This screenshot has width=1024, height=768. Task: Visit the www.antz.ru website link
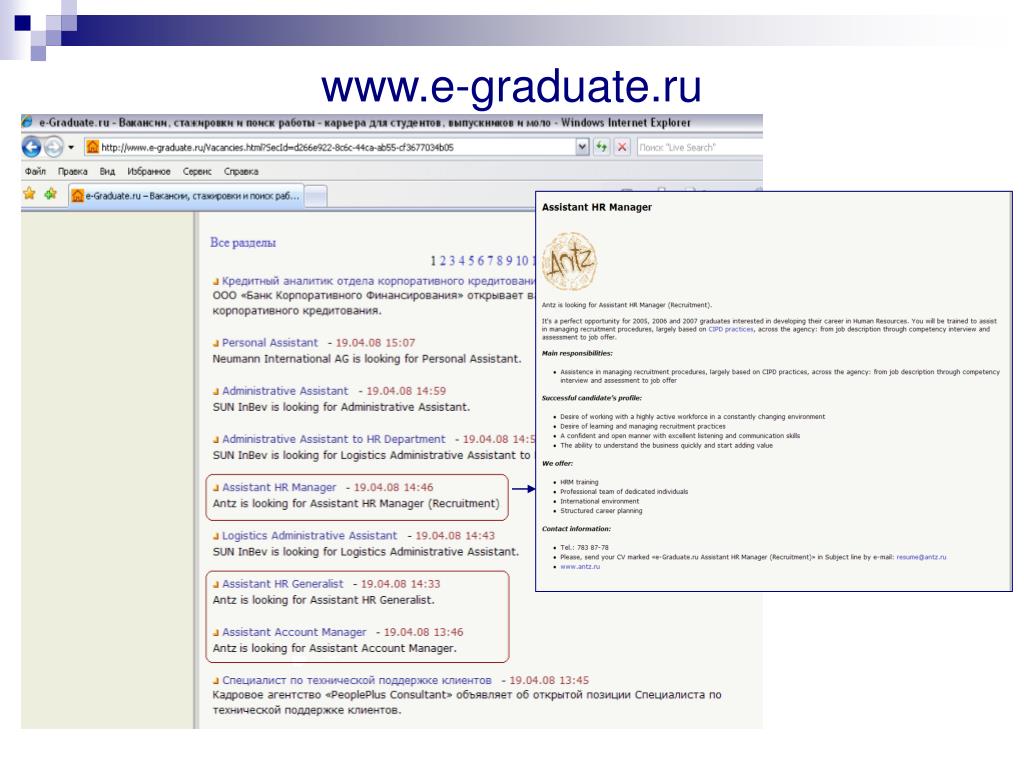click(580, 567)
